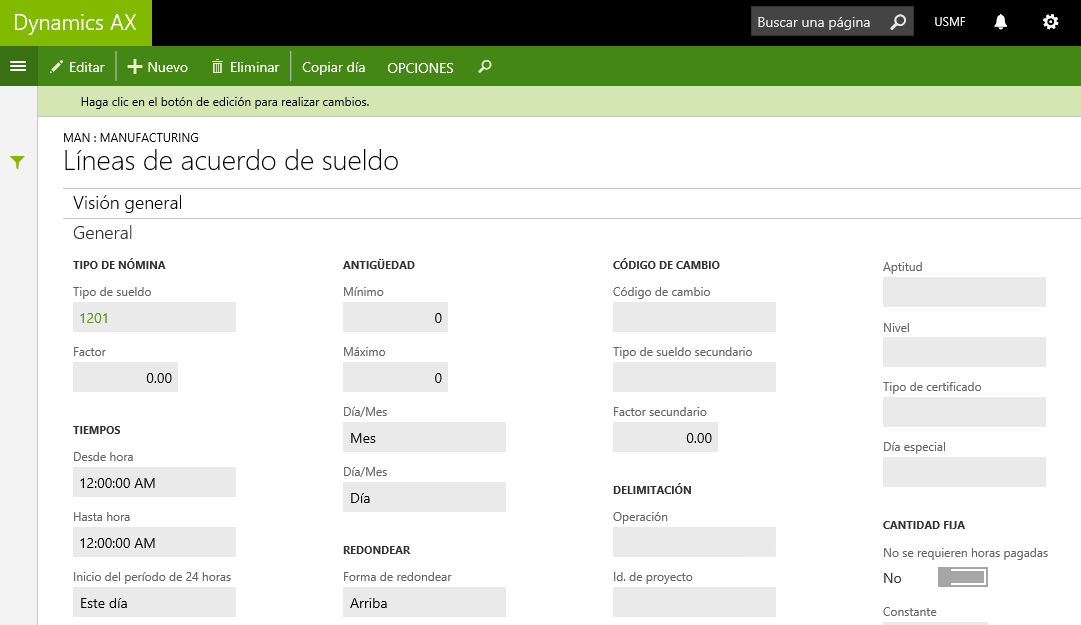The height and width of the screenshot is (625, 1081).
Task: Open the Día/Mes dropdown showing Día
Action: pyautogui.click(x=424, y=498)
